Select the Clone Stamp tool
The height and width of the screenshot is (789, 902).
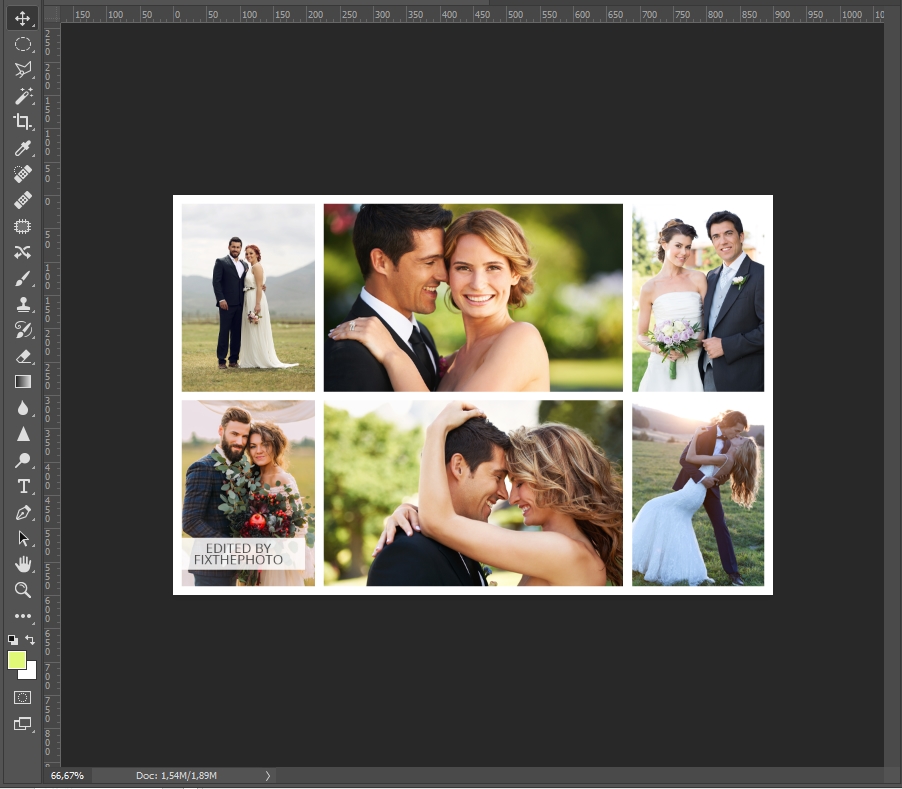point(22,304)
